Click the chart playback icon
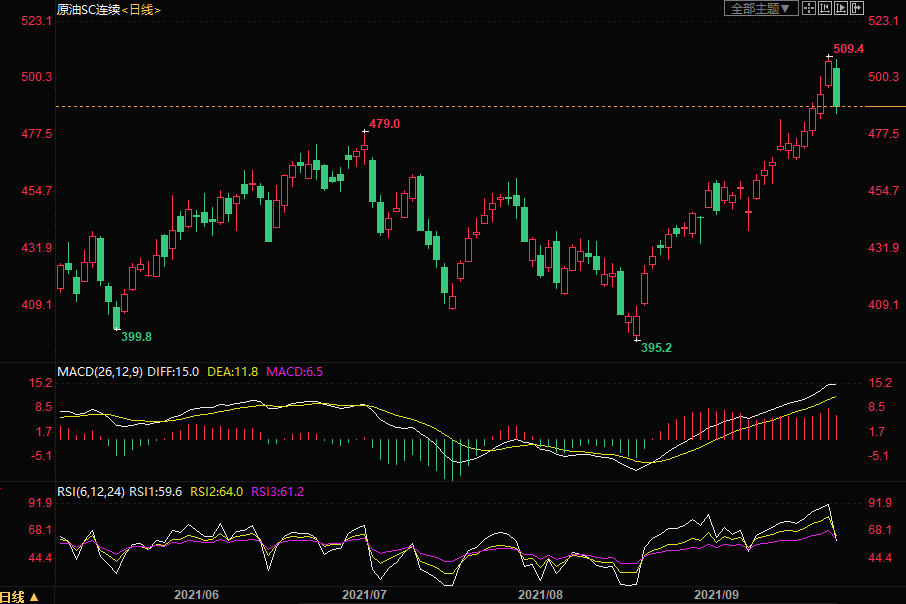Image resolution: width=906 pixels, height=604 pixels. coord(840,8)
